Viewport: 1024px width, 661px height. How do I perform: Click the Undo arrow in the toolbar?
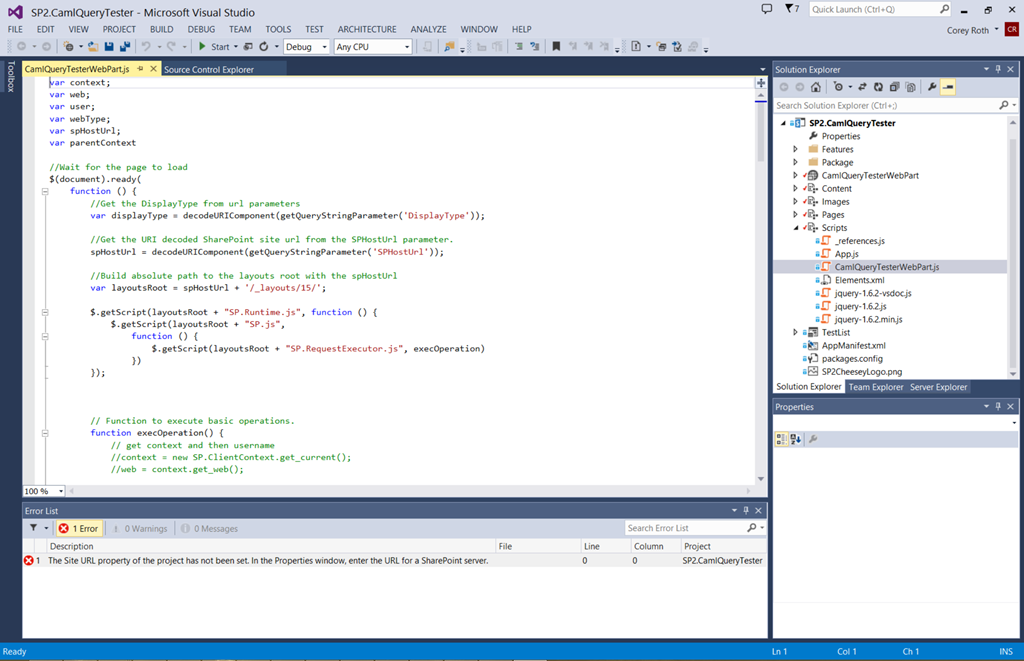[146, 46]
